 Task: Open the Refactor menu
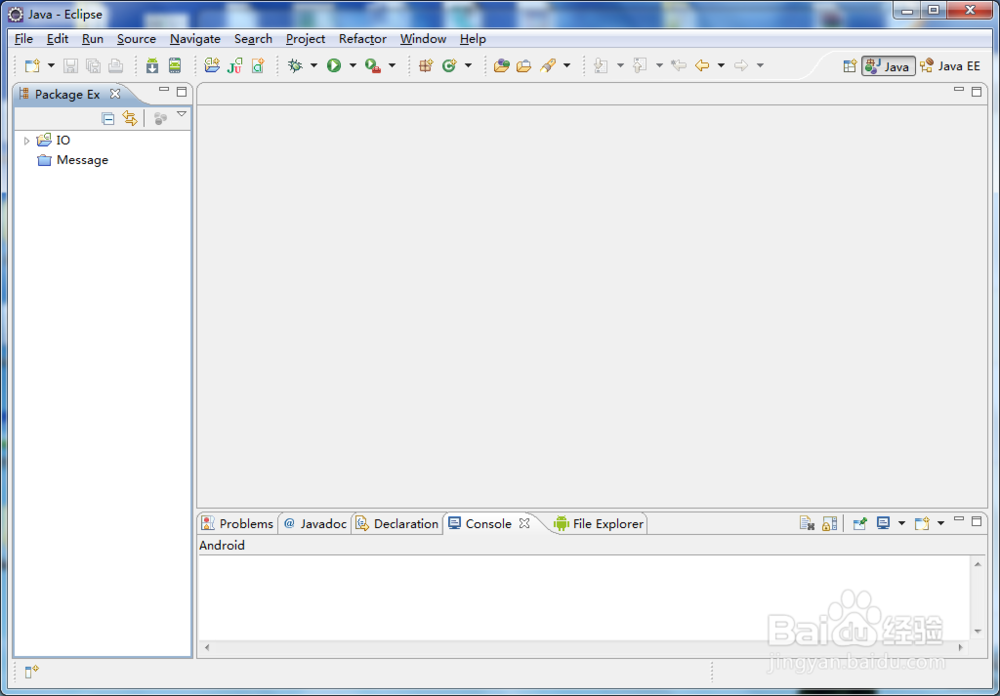point(363,39)
